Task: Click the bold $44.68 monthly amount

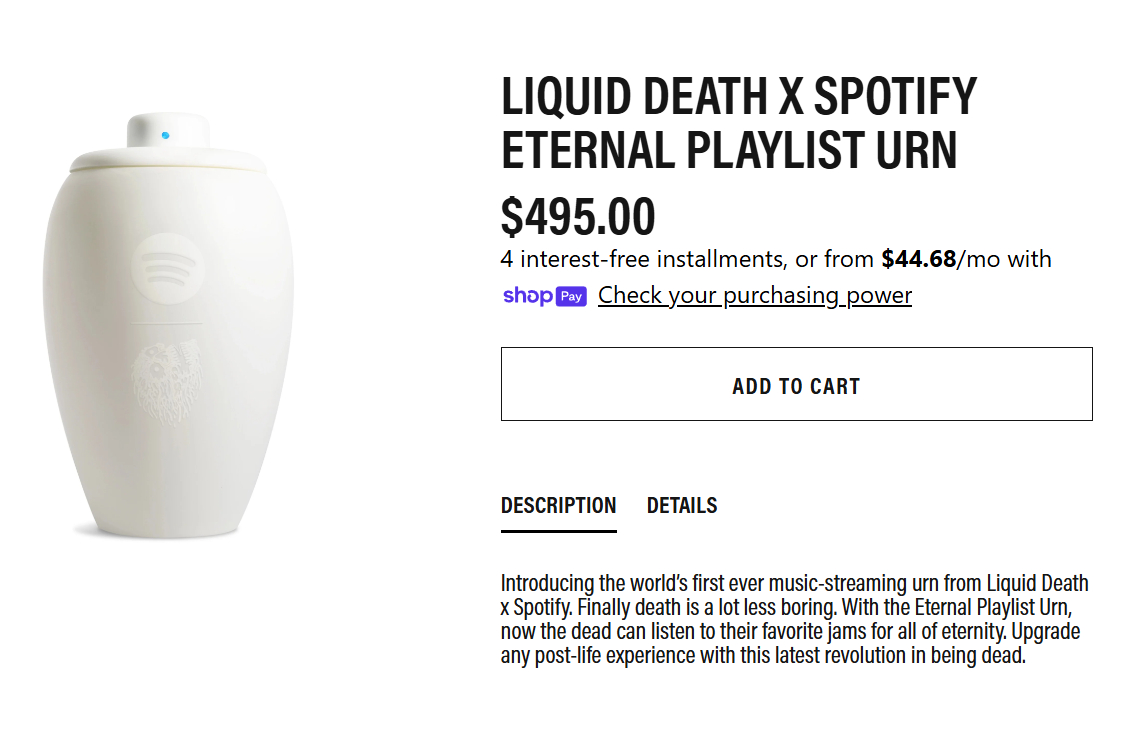Action: (x=918, y=260)
